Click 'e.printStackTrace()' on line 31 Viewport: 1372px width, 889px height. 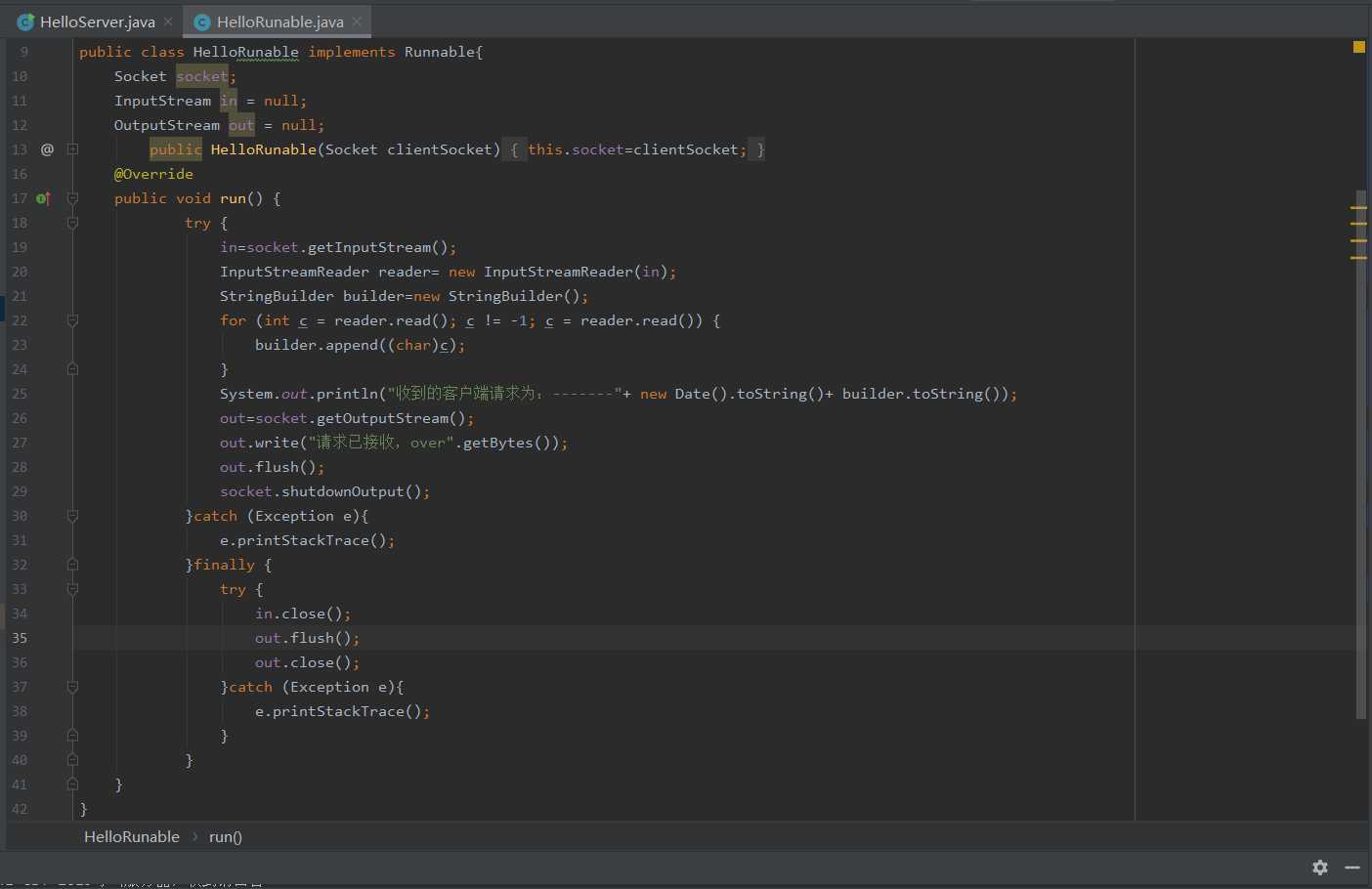(303, 540)
